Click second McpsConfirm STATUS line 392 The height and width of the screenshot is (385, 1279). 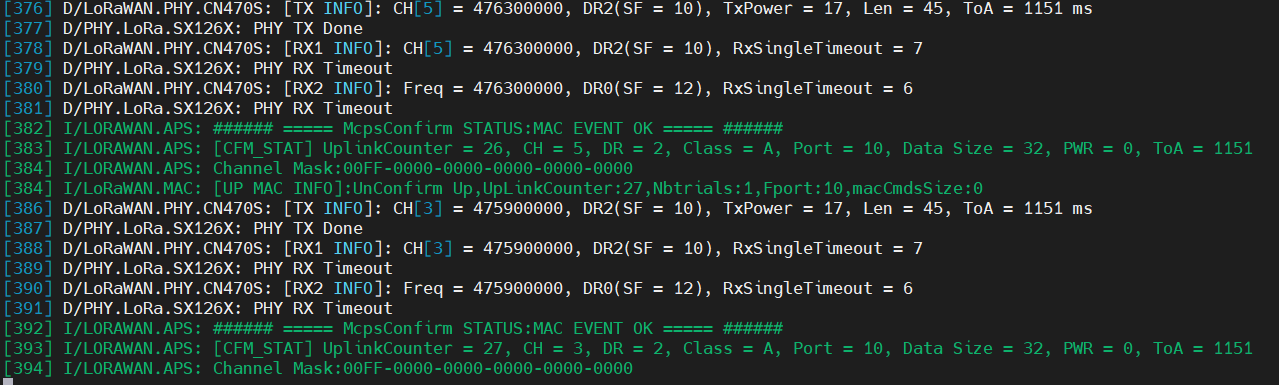click(394, 329)
